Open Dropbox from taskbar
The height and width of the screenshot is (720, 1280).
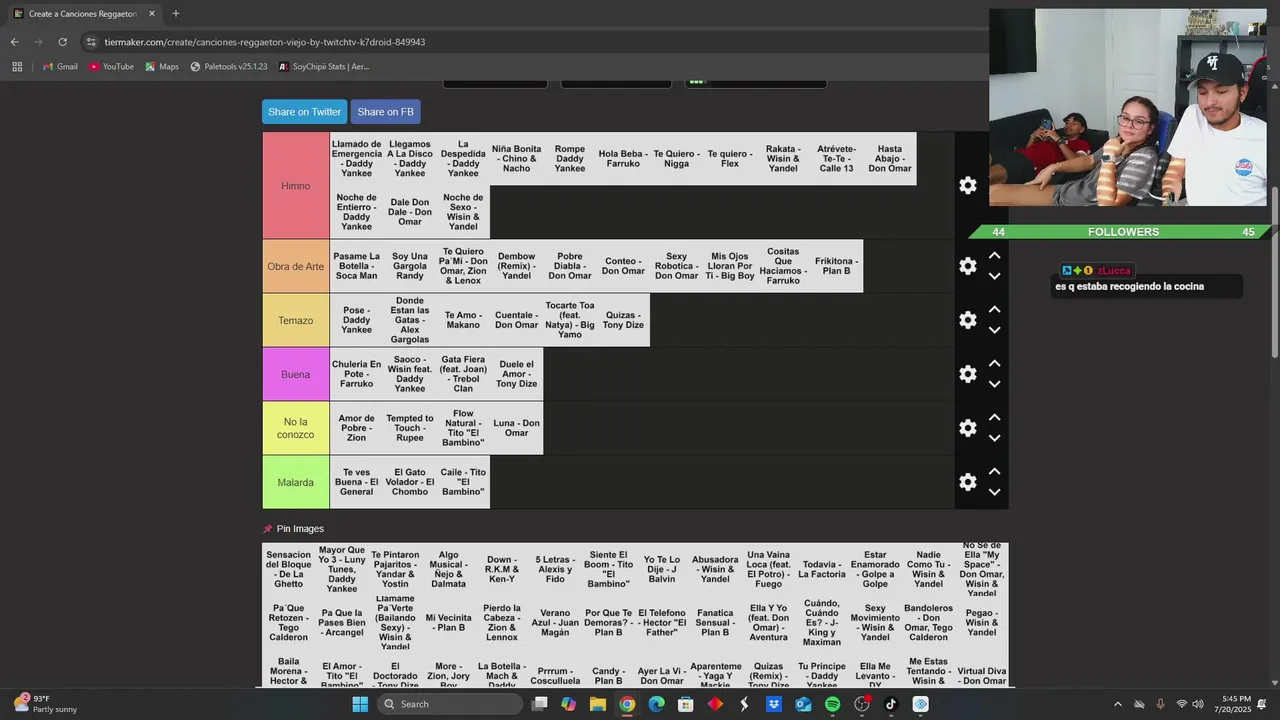774,704
